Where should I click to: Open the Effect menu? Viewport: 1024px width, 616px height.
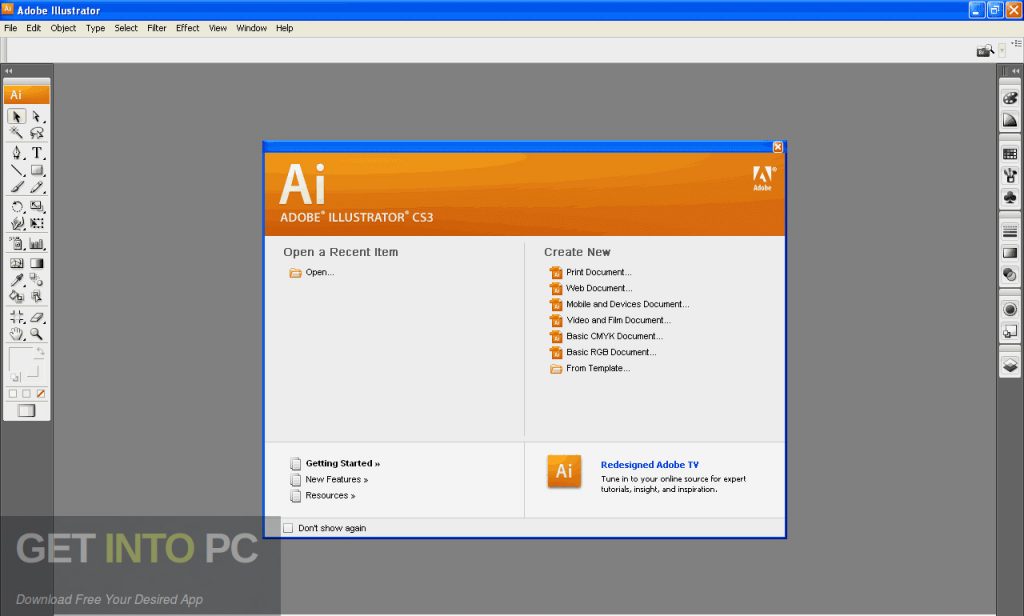click(187, 28)
